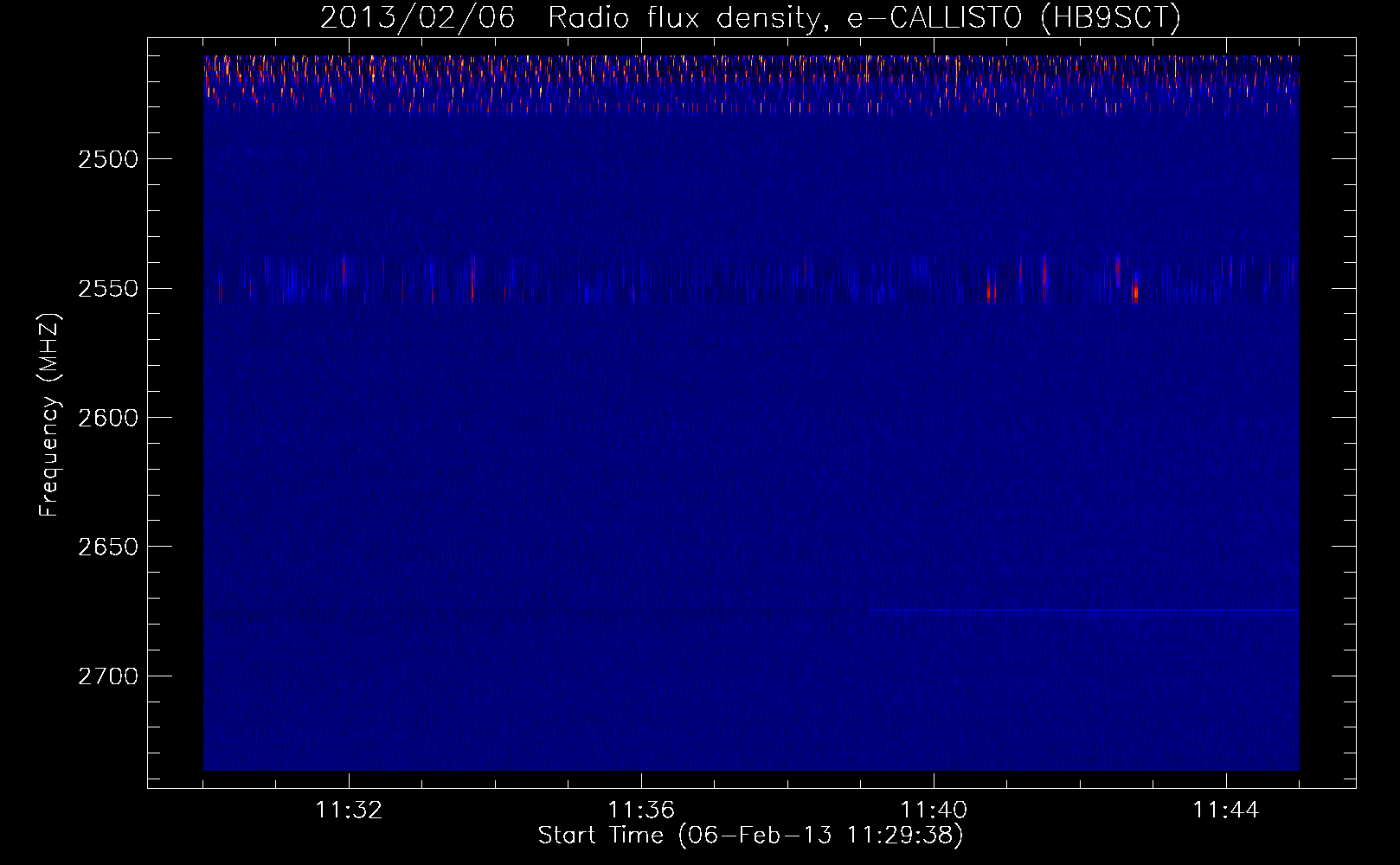Click the 2550 frequency tick label
Image resolution: width=1400 pixels, height=865 pixels.
coord(108,288)
